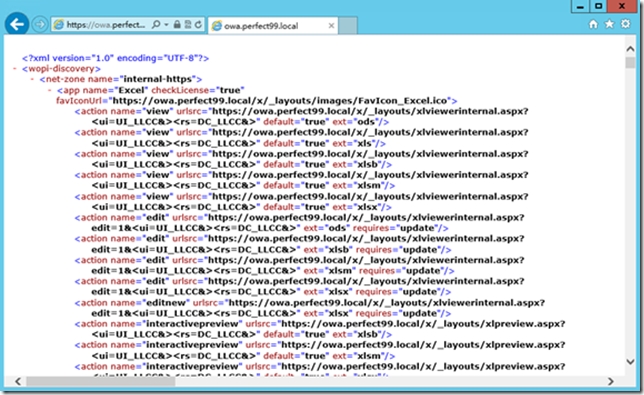
Task: Click the vertical scrollbar thumb
Action: [630, 63]
